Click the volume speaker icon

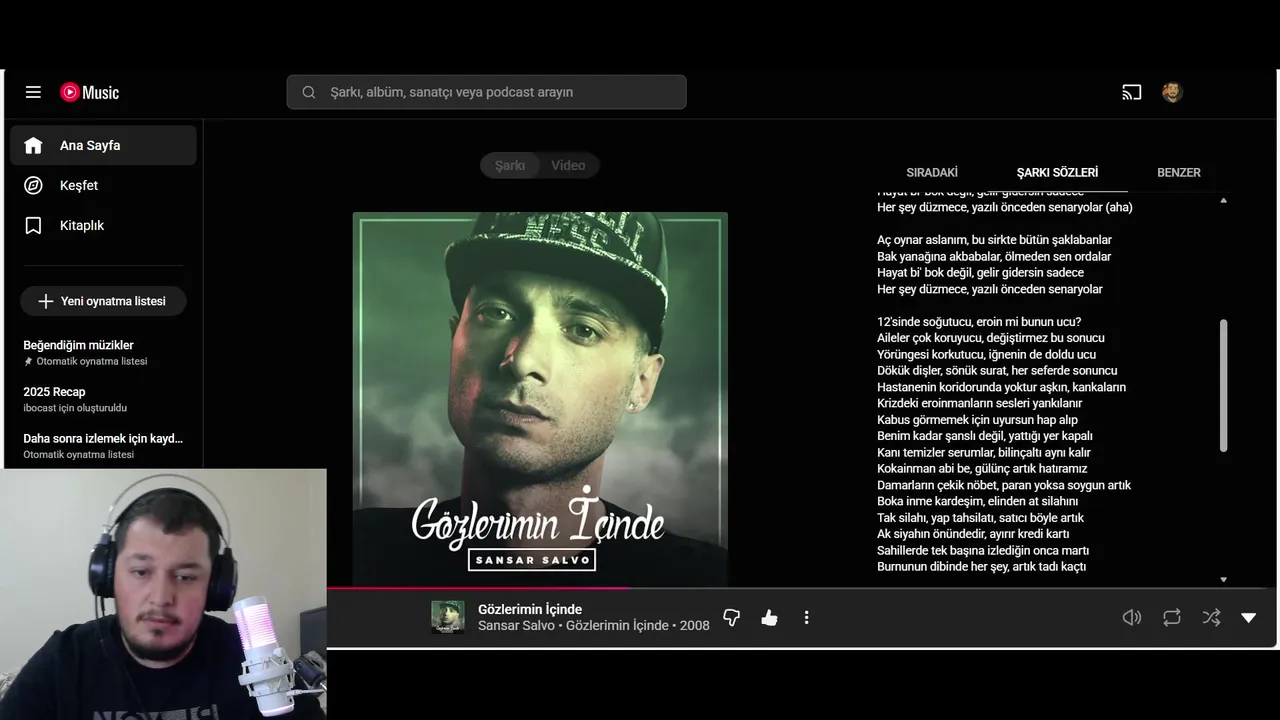click(1132, 618)
